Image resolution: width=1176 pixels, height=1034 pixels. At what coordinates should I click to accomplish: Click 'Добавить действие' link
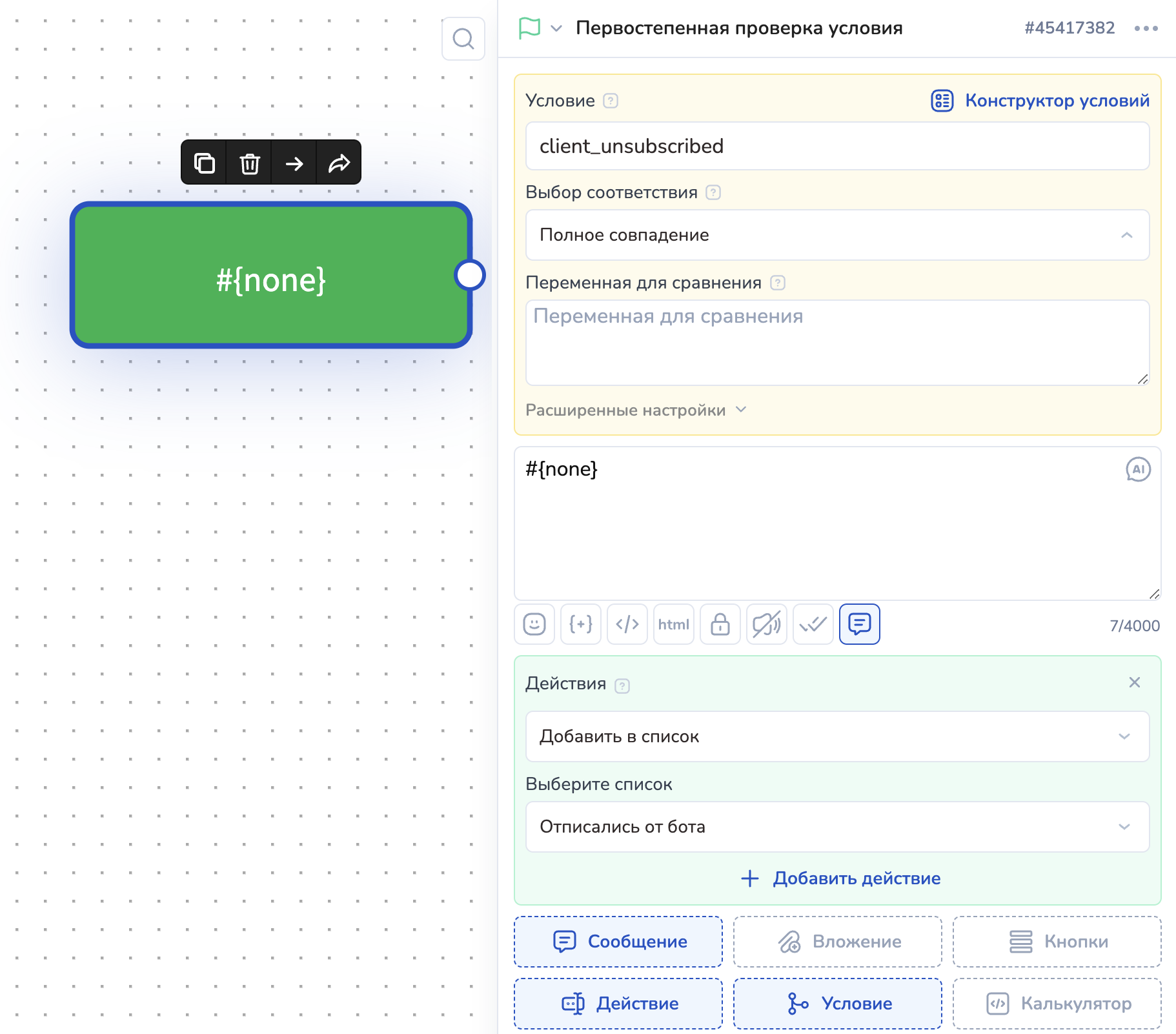pos(841,878)
